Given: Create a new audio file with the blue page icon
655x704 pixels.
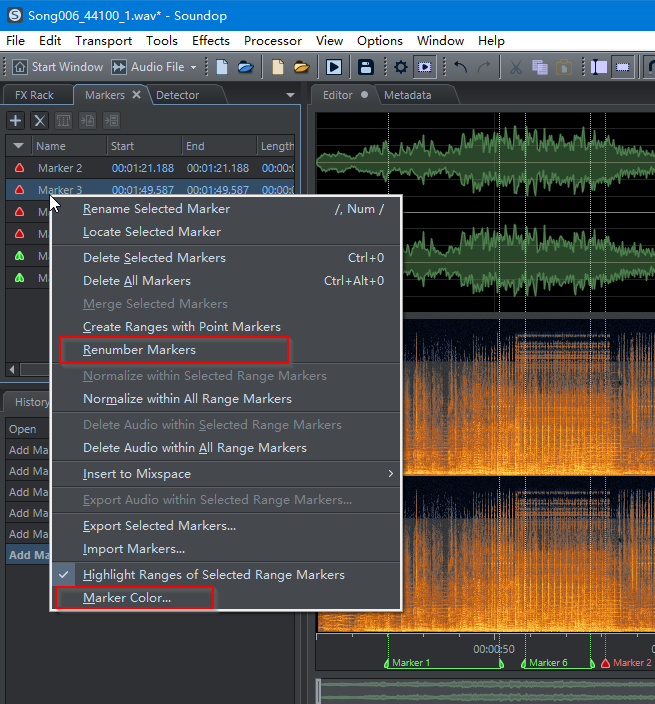Looking at the screenshot, I should [222, 67].
